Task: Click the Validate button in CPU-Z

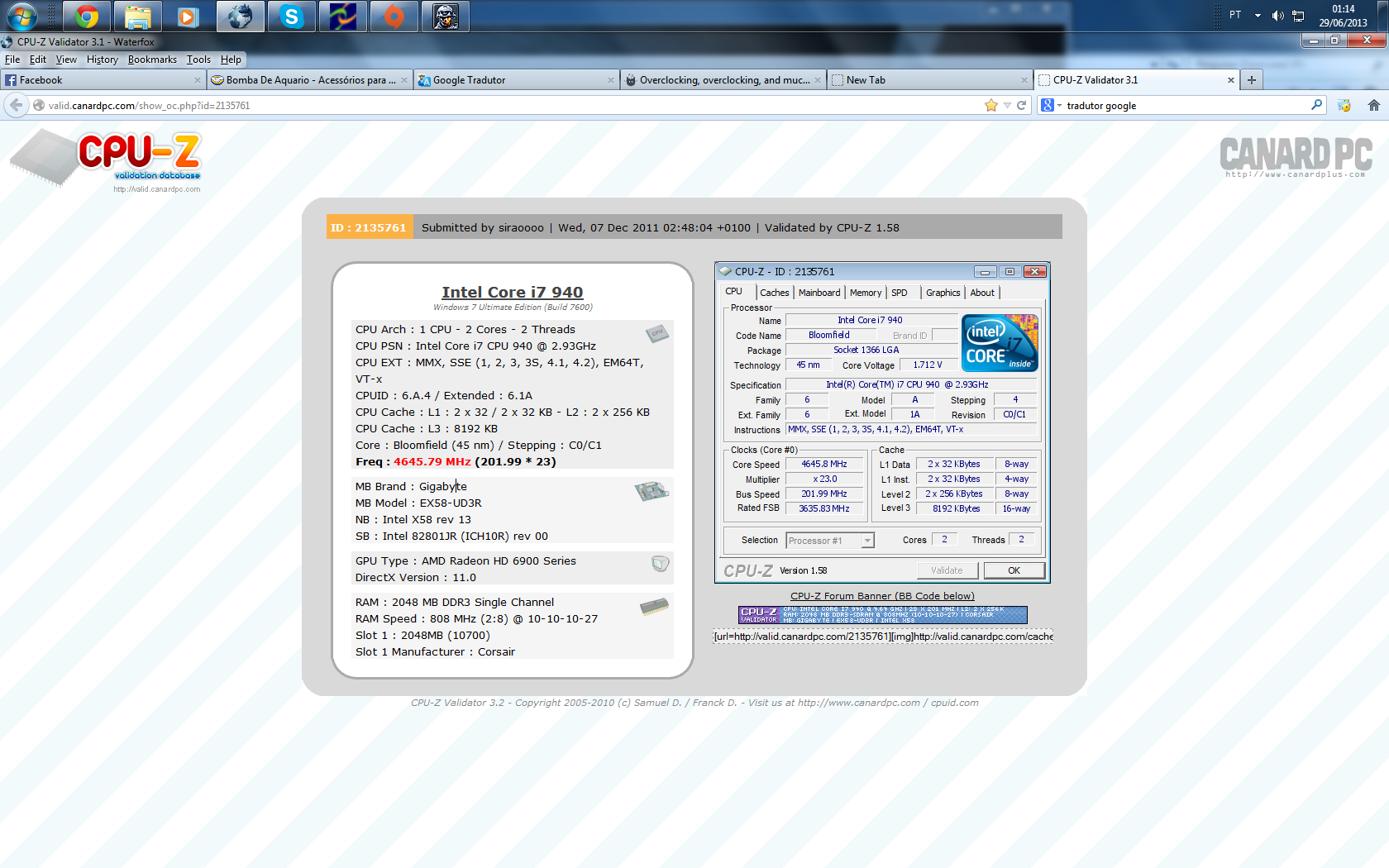Action: point(947,570)
